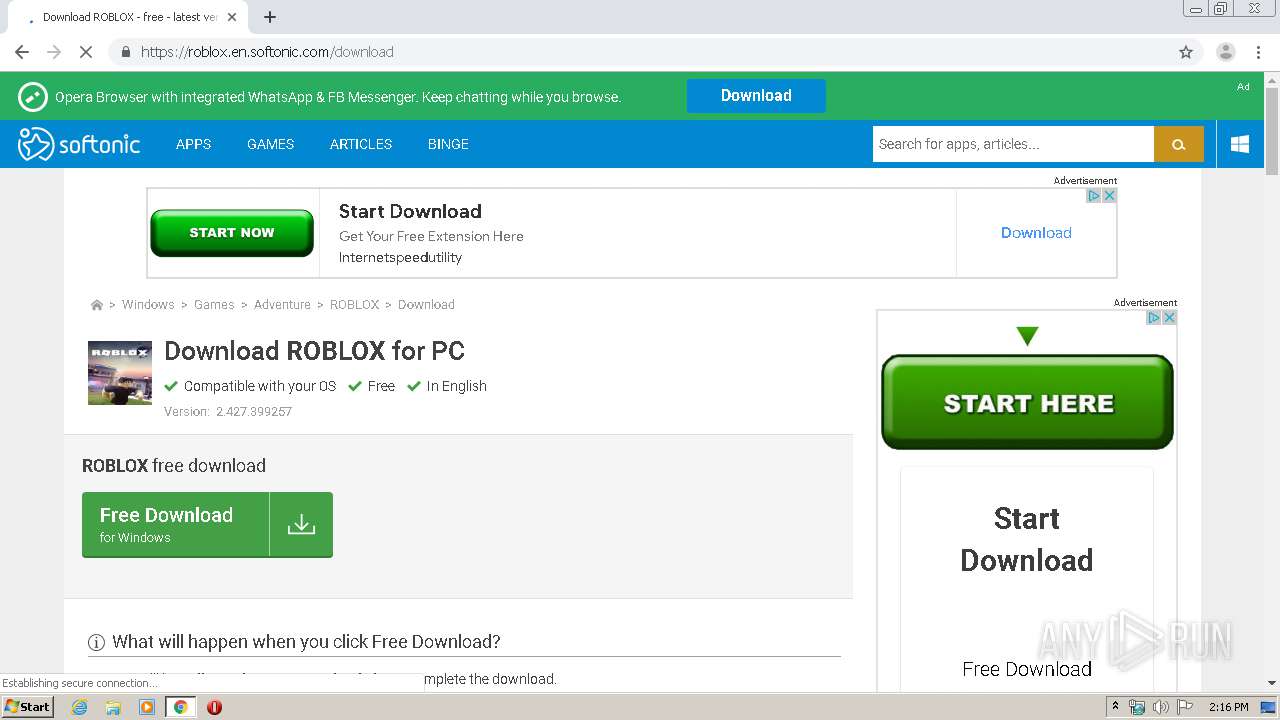Click the red Opera taskbar icon

(x=214, y=707)
